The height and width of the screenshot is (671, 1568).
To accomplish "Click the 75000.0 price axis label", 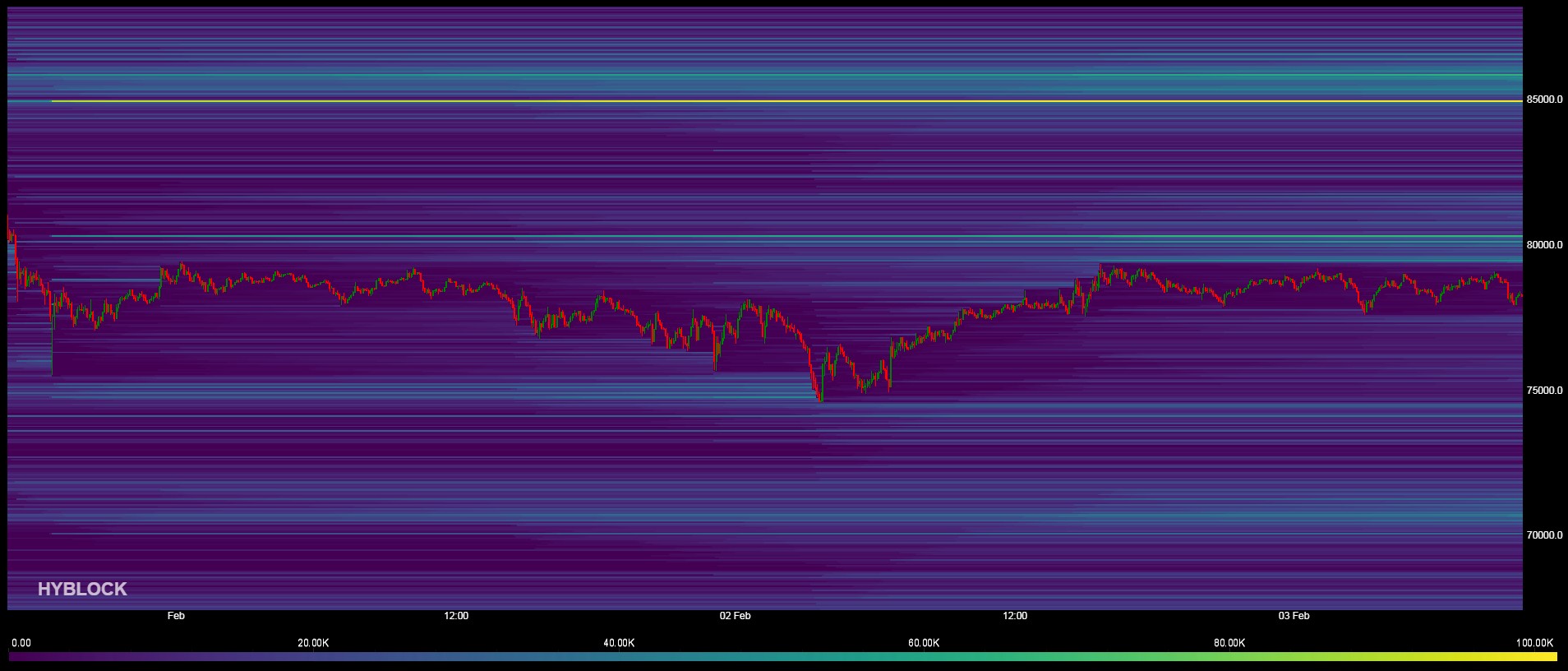I will [x=1544, y=391].
